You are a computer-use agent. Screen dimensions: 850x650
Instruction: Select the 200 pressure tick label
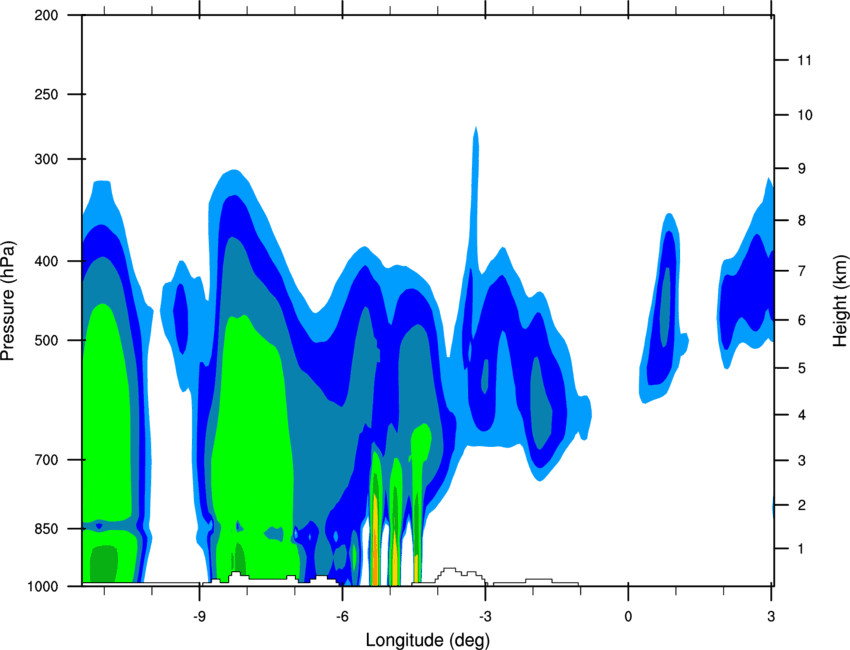point(46,15)
